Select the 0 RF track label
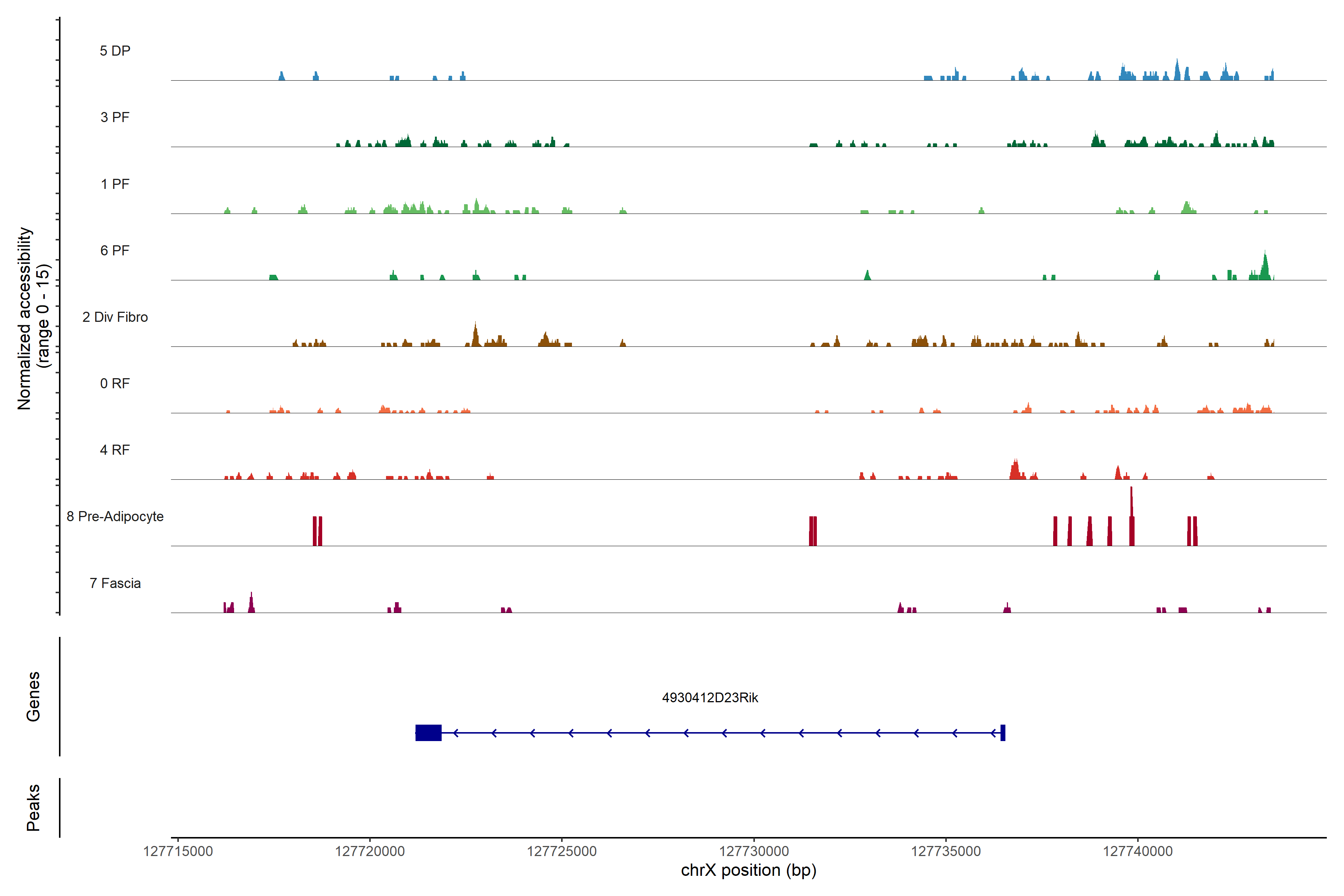 click(115, 383)
